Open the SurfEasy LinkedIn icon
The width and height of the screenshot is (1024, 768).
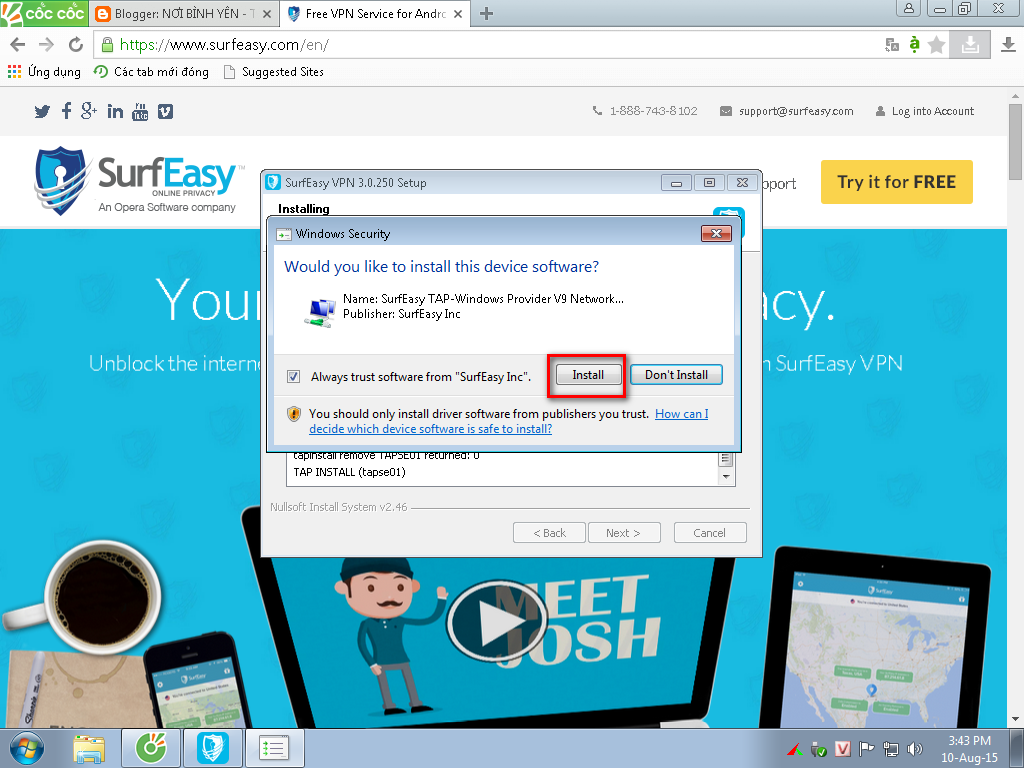(x=115, y=112)
